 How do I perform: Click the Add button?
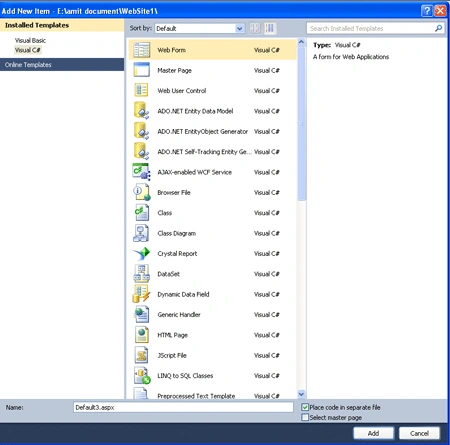373,433
